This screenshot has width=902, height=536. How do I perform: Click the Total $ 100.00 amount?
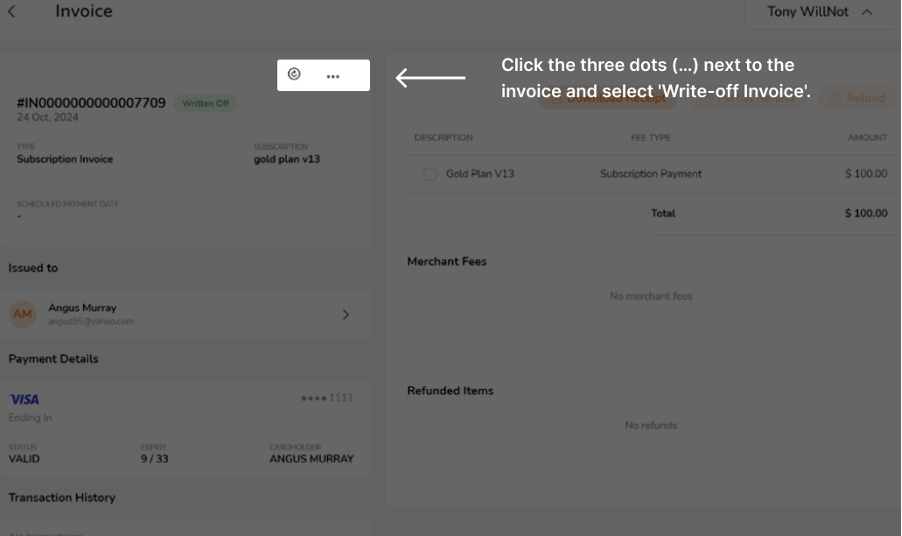coord(866,213)
